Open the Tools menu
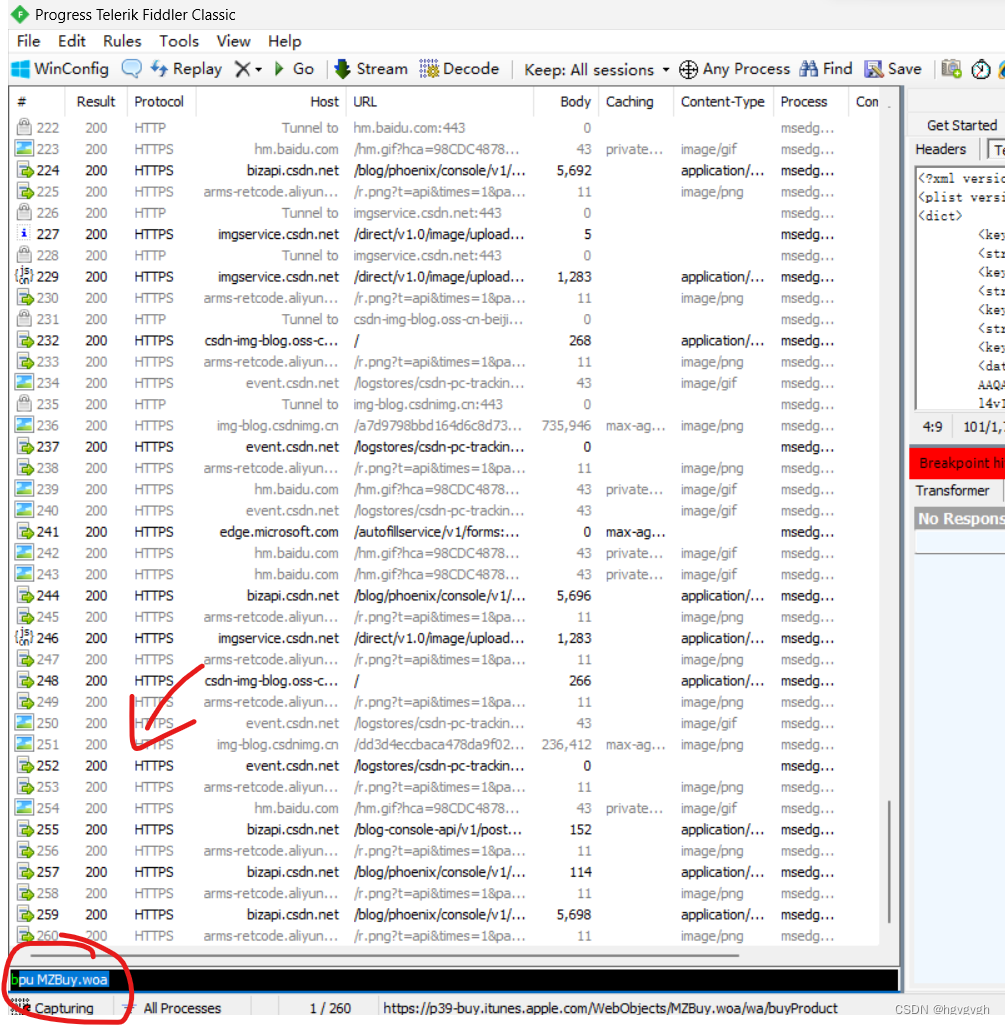 [179, 41]
